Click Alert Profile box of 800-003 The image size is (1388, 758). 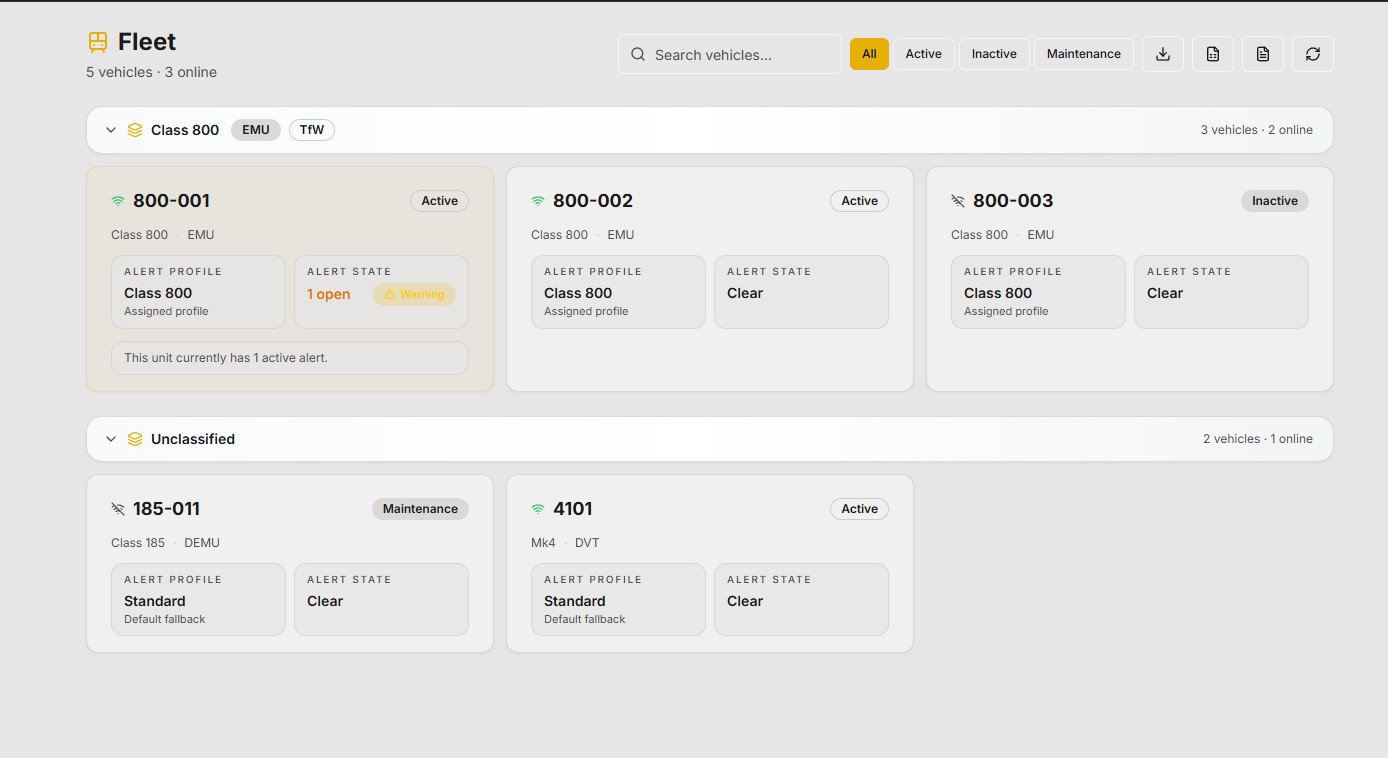coord(1038,292)
